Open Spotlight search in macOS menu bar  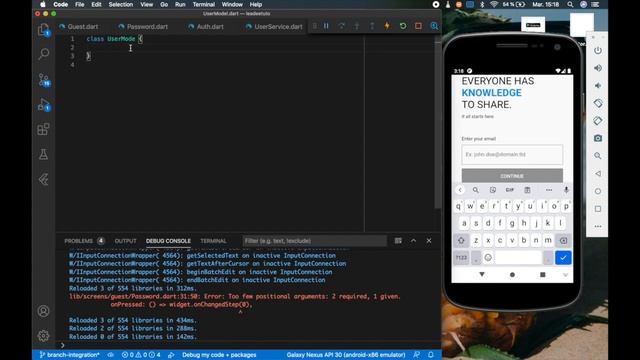pyautogui.click(x=570, y=4)
